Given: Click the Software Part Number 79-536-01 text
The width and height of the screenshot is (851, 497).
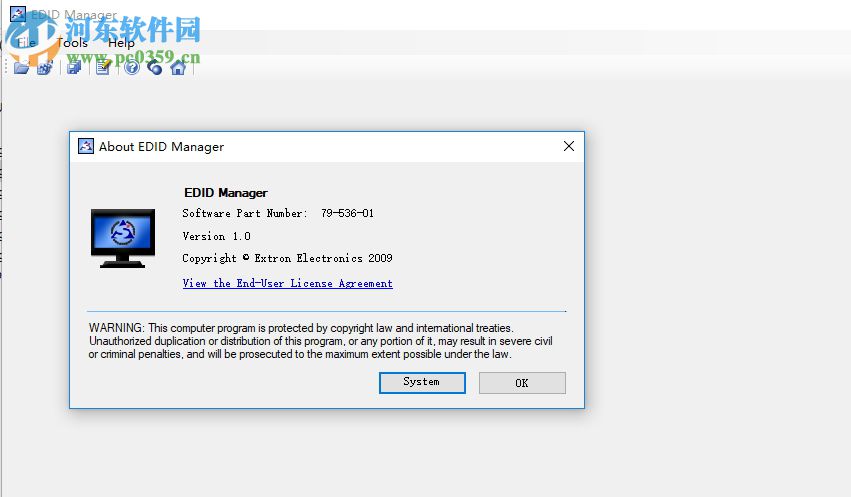Looking at the screenshot, I should pyautogui.click(x=278, y=213).
